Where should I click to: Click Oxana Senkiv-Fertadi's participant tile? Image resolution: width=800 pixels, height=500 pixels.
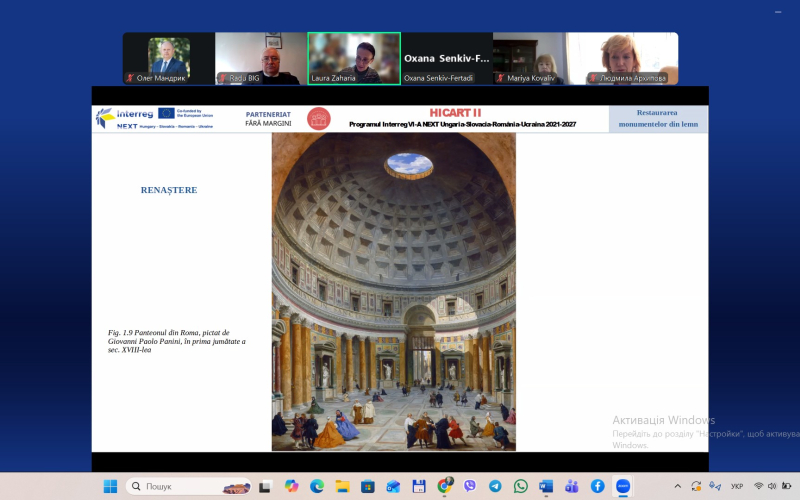click(x=447, y=58)
